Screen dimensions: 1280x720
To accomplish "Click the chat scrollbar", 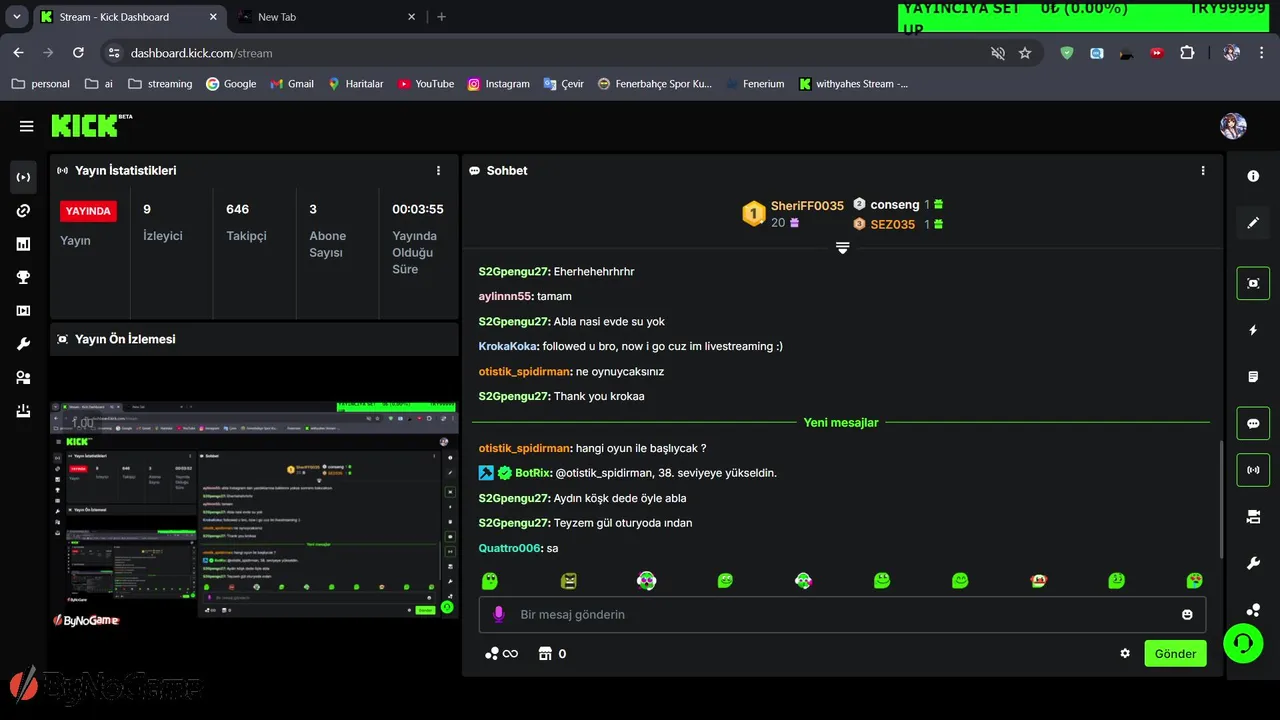I will click(1220, 498).
